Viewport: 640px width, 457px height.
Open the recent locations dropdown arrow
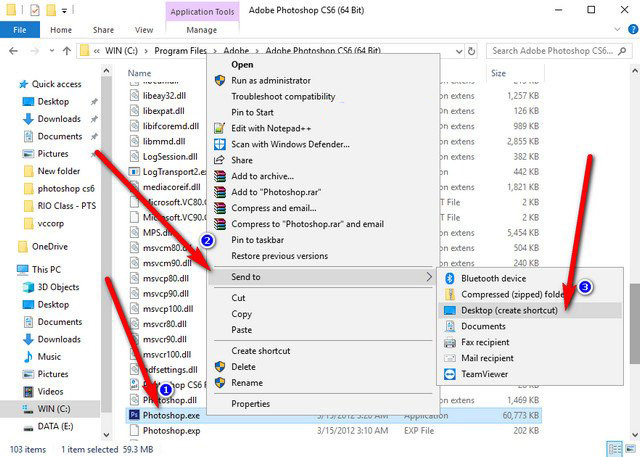click(51, 51)
